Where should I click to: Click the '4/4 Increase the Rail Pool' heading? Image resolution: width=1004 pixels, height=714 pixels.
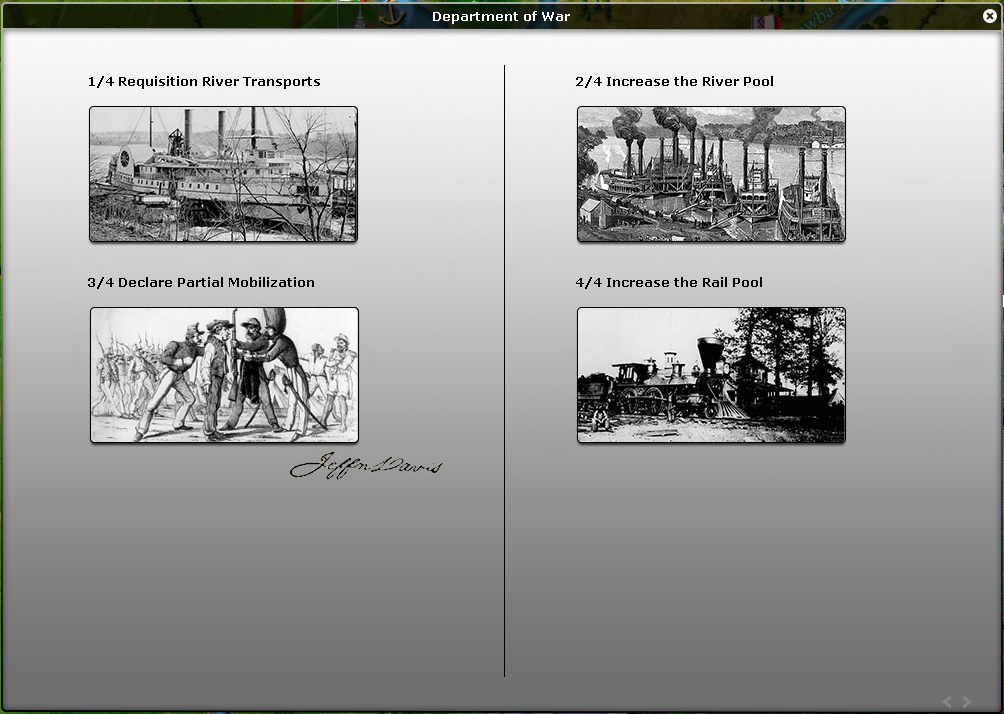(x=669, y=283)
